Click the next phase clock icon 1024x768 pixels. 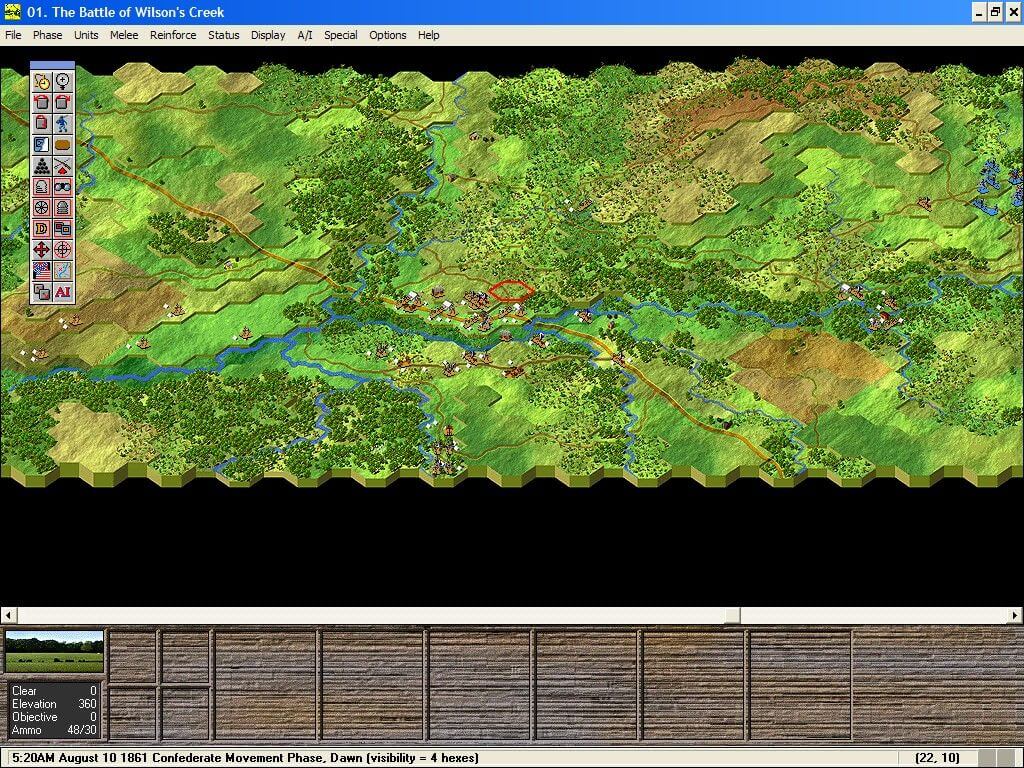41,82
